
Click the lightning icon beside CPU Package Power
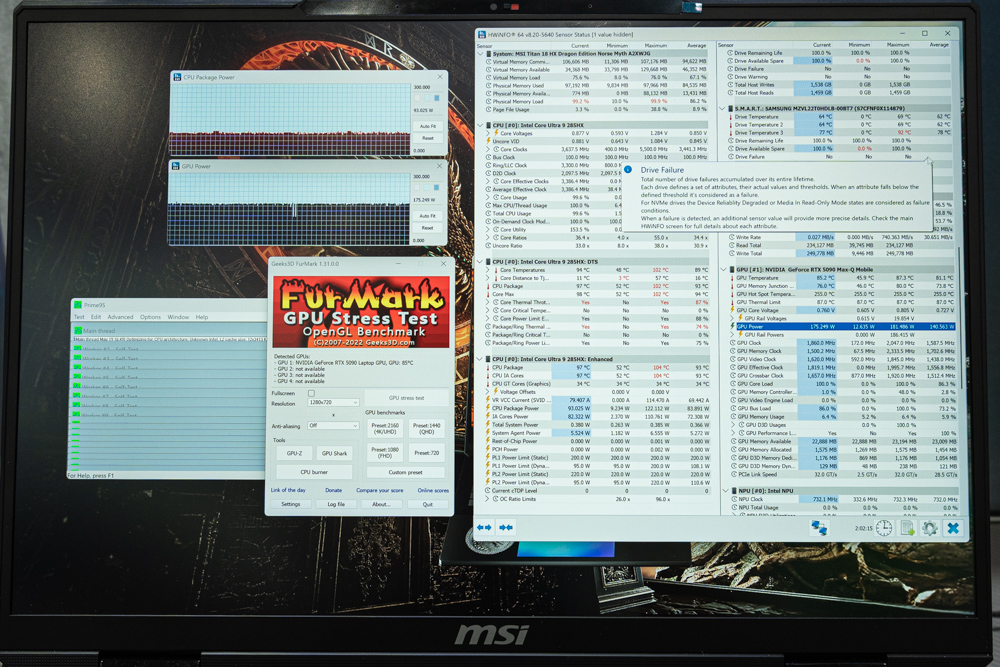click(x=488, y=408)
